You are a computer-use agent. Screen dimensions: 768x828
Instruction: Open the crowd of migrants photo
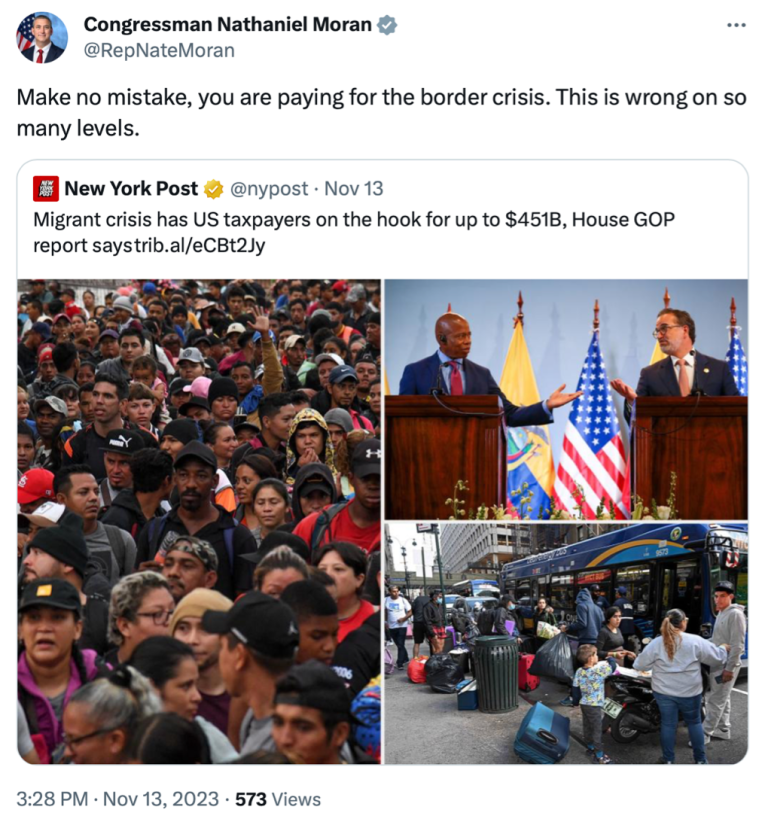pyautogui.click(x=199, y=522)
